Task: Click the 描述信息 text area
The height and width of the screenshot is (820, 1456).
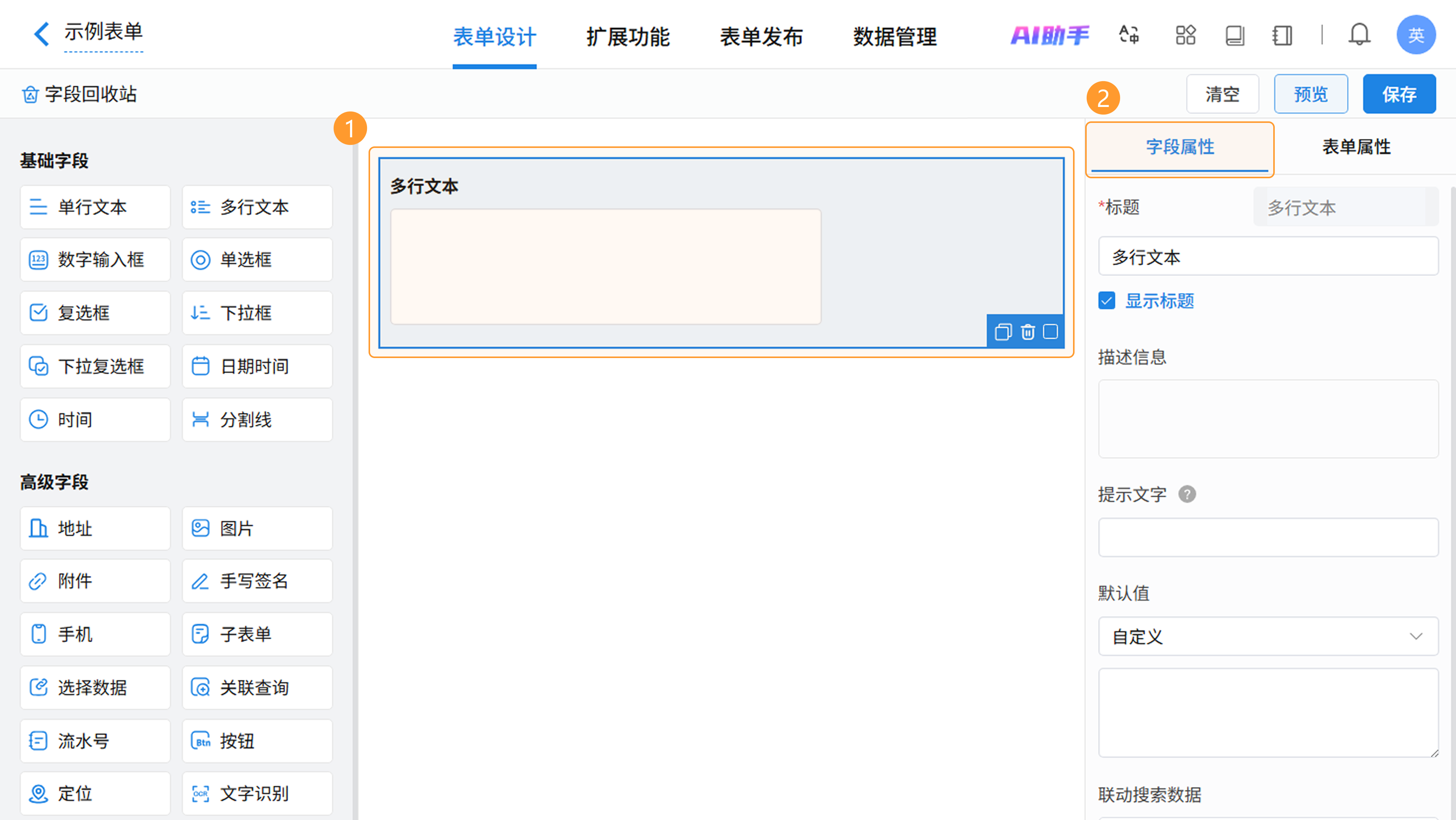Action: 1268,418
